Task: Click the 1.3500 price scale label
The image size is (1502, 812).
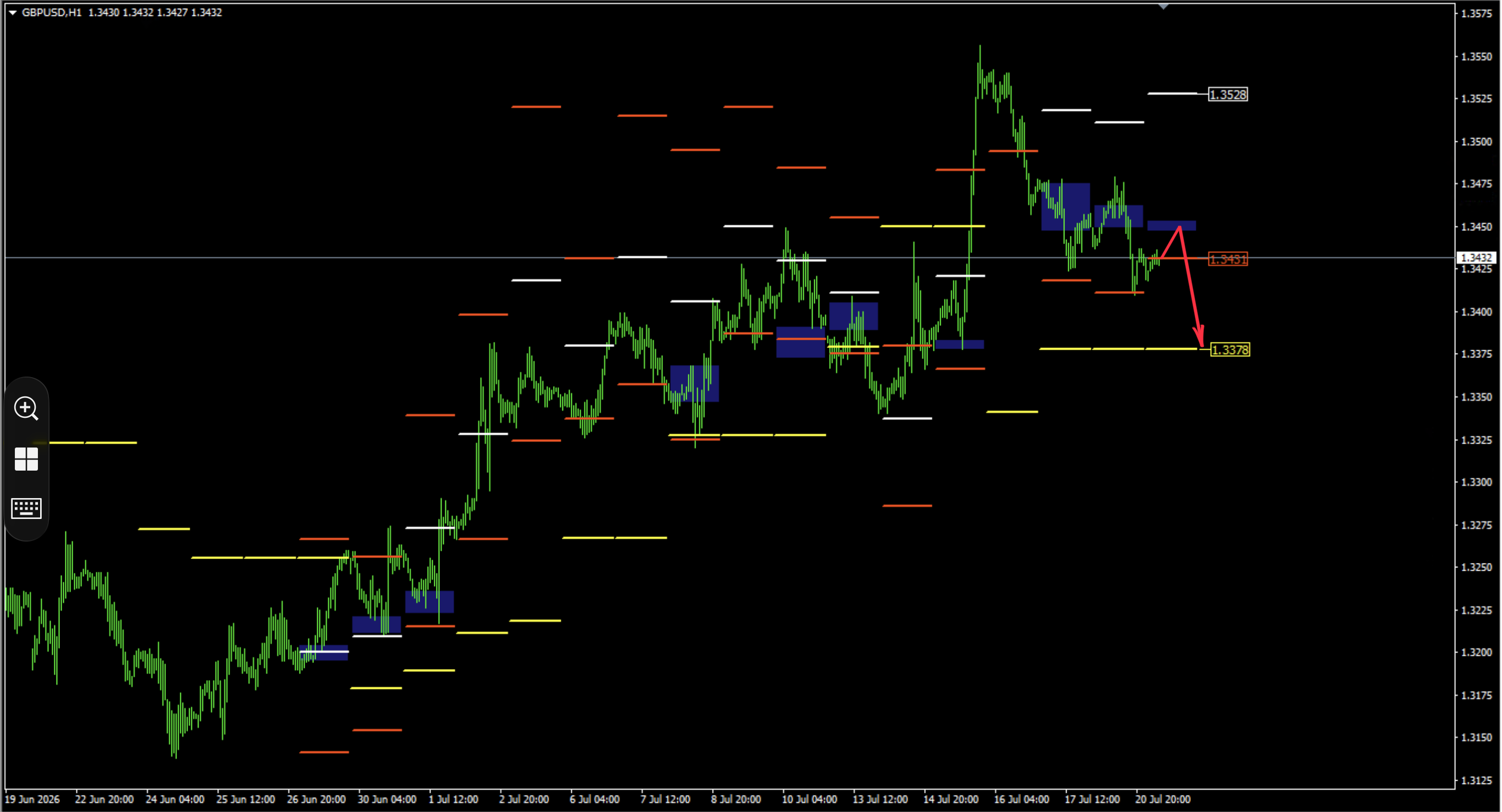Action: point(1476,142)
